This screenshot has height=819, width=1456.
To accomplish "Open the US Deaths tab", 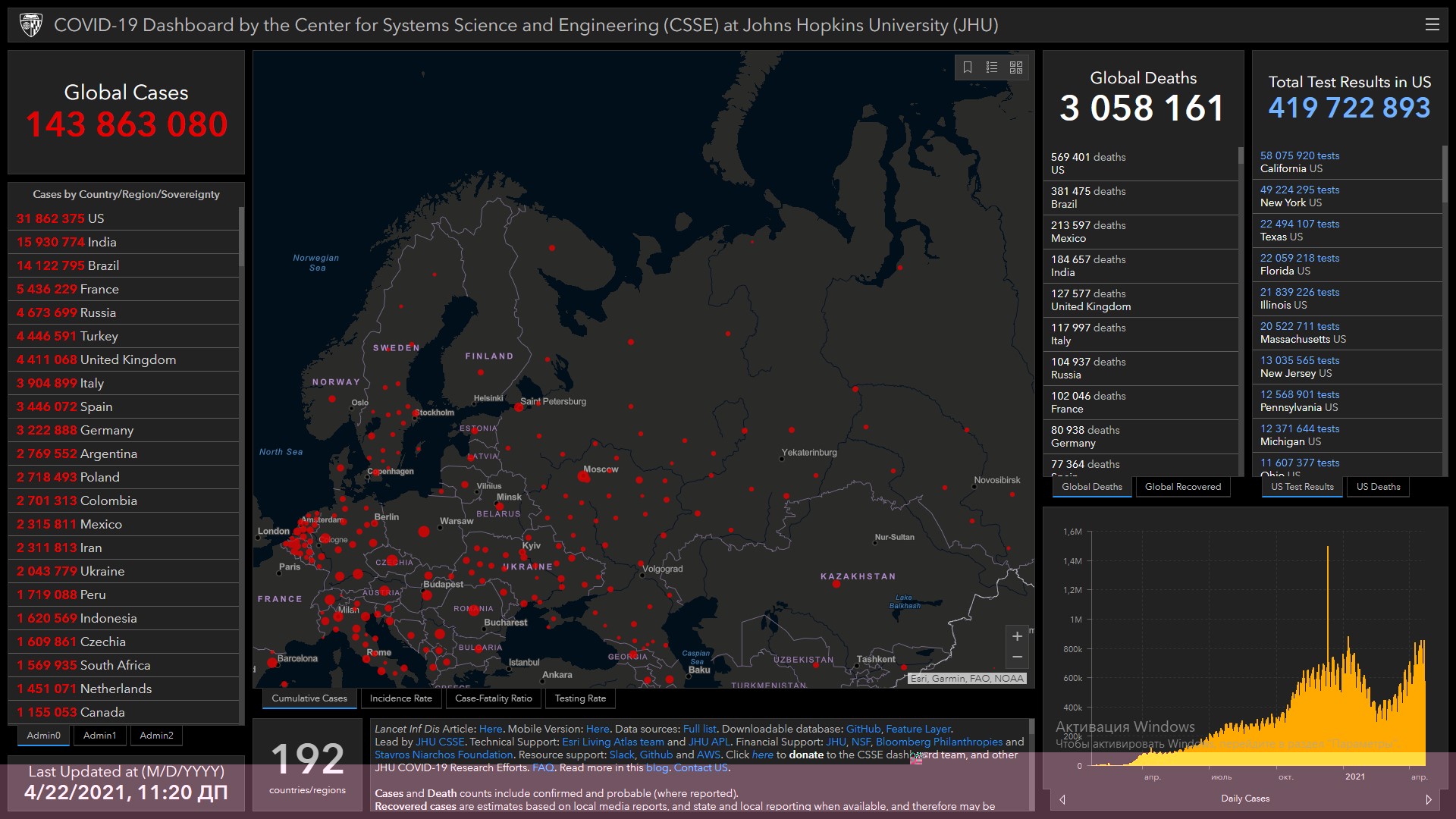I will point(1378,487).
